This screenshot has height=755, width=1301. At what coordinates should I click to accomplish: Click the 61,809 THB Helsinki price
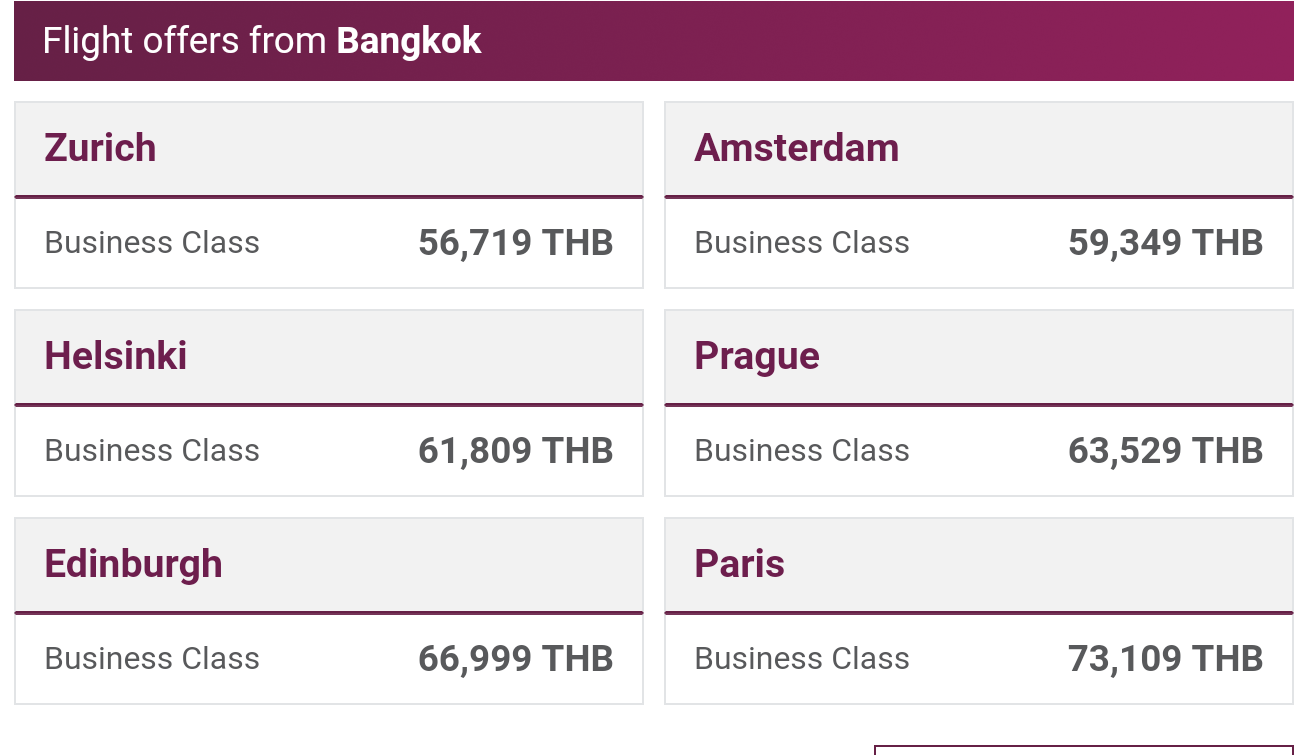[x=515, y=451]
